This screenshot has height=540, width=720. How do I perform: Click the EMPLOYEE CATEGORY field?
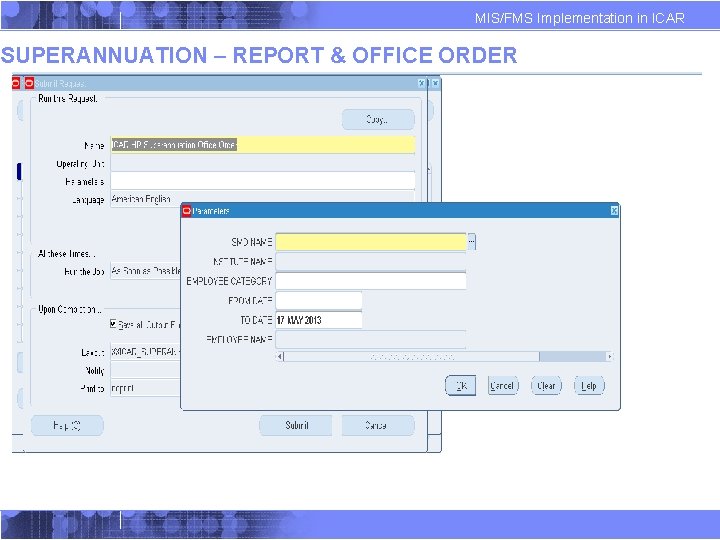371,281
